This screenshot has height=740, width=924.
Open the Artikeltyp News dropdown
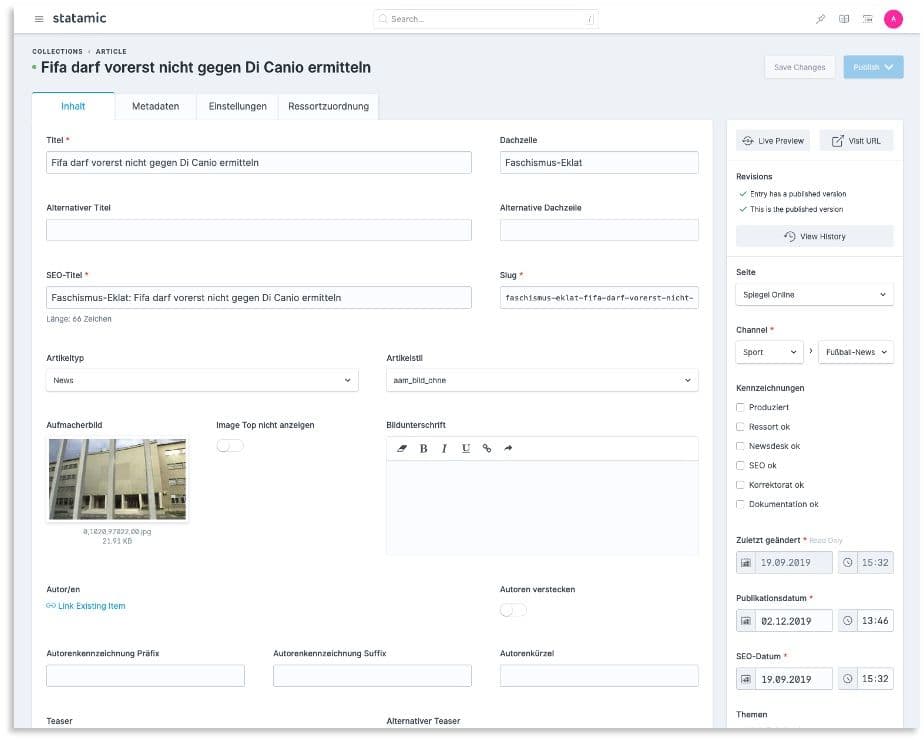click(x=202, y=381)
